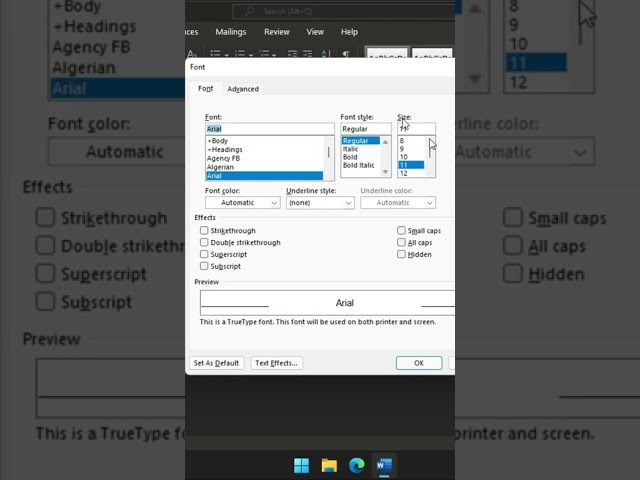
Task: Select +Headings in the font list
Action: tap(264, 149)
